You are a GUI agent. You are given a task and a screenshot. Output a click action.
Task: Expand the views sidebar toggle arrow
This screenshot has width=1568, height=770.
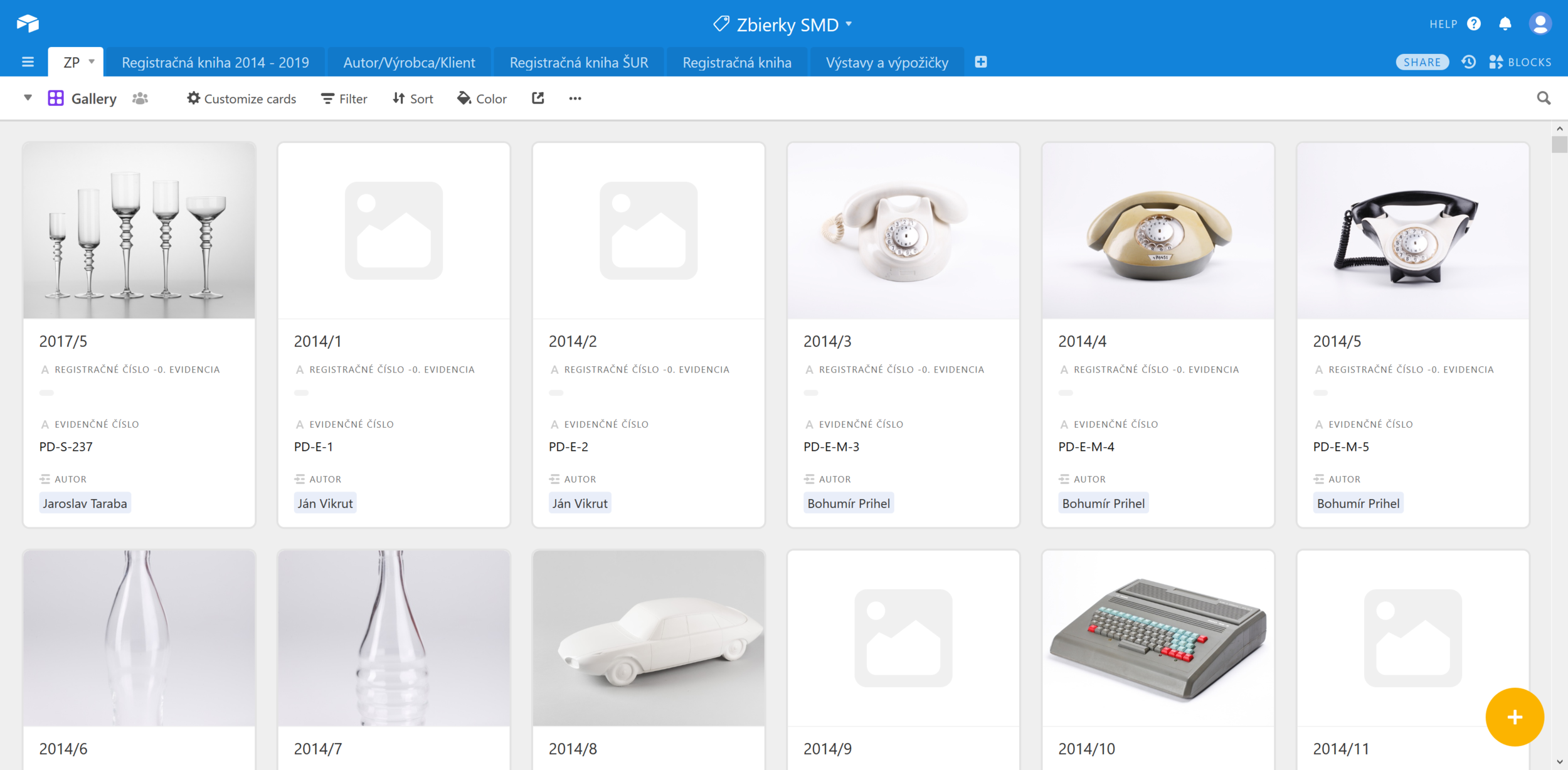click(x=28, y=98)
